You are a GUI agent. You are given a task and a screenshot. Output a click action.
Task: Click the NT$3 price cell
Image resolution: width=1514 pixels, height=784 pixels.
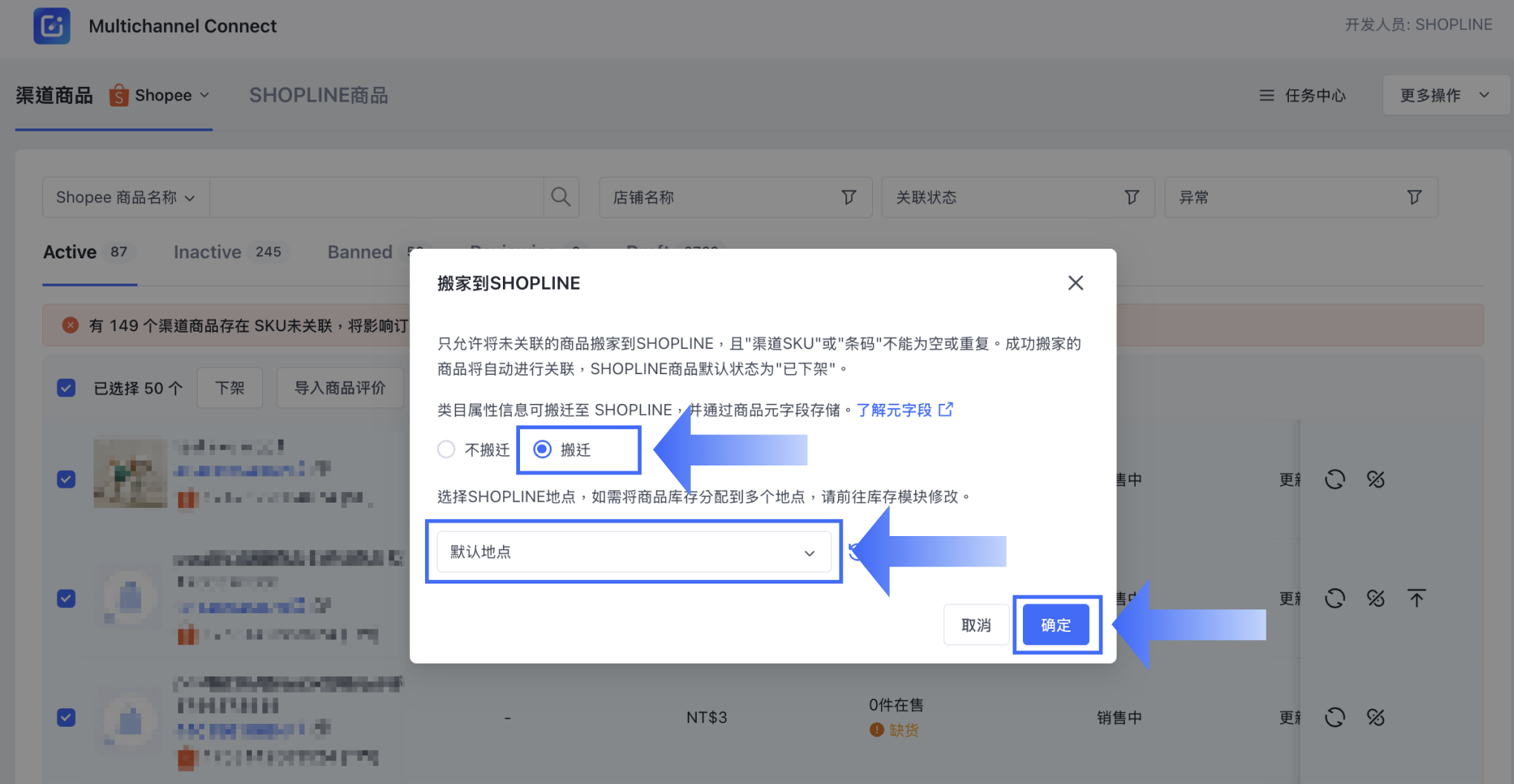tap(706, 717)
